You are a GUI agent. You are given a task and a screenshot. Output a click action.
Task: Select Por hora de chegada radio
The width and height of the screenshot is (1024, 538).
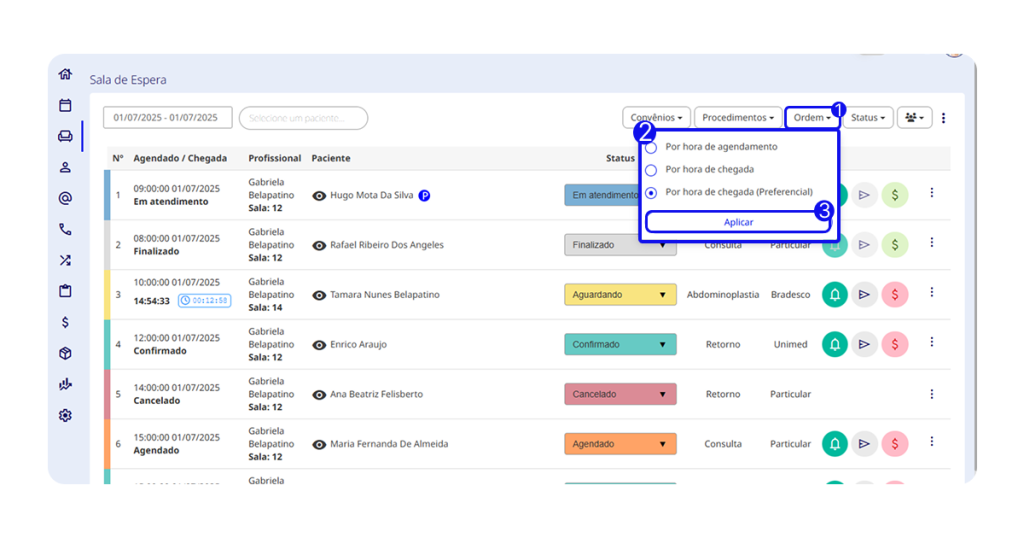coord(651,170)
